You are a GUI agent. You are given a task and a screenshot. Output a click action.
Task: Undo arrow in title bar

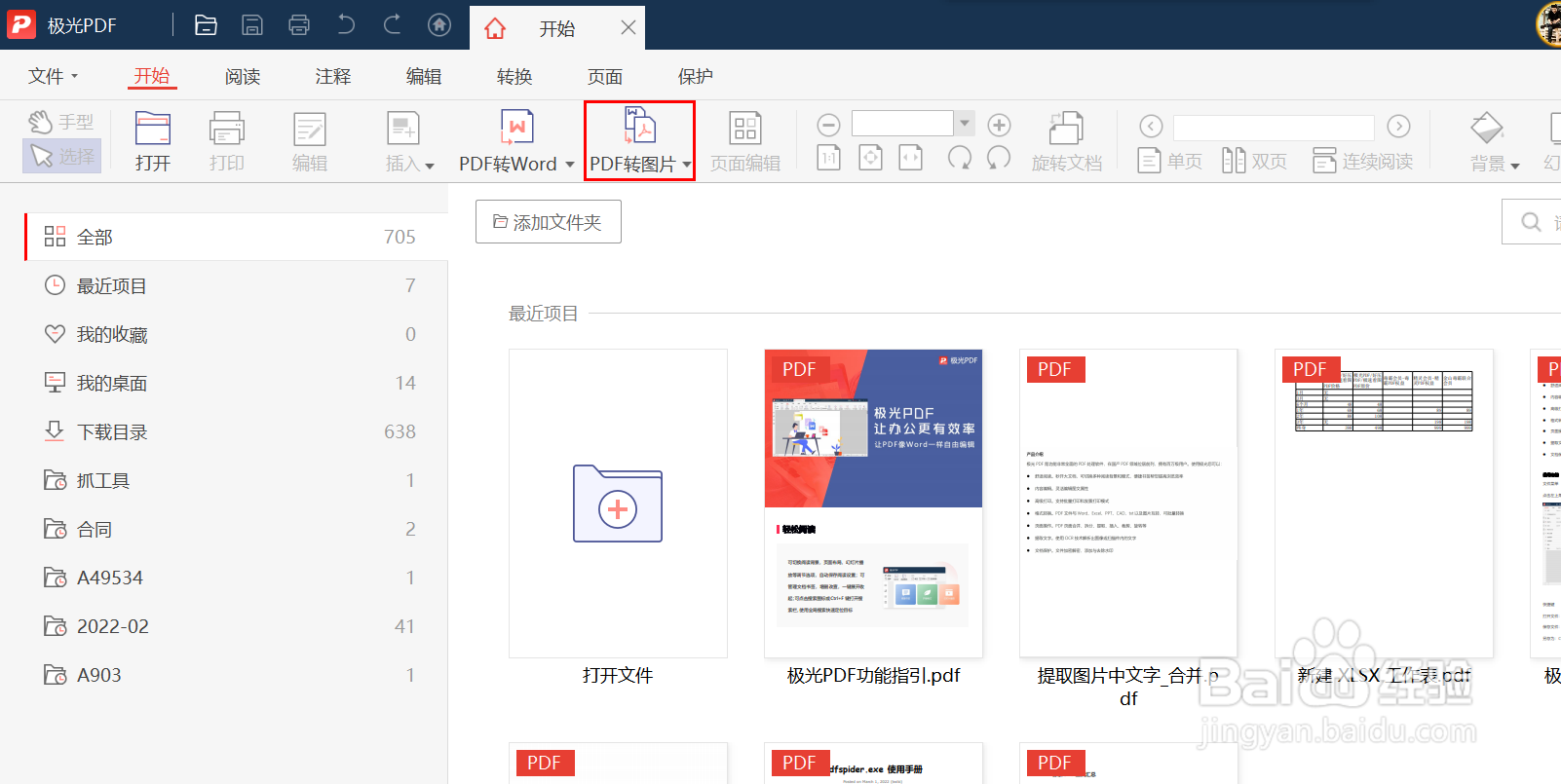click(x=346, y=24)
